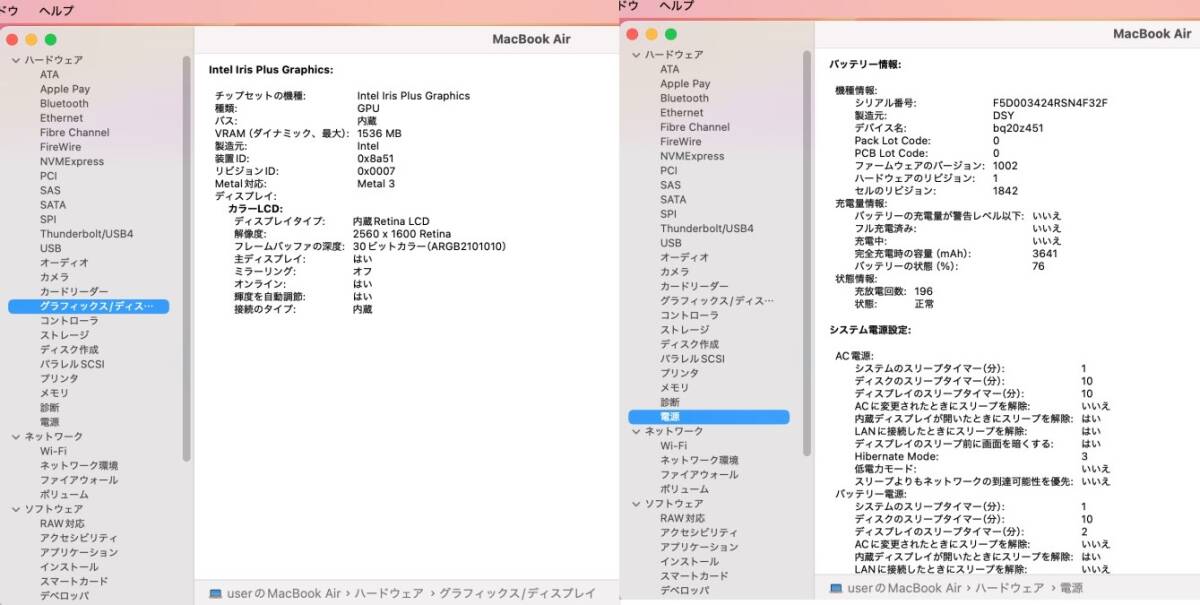Viewport: 1200px width, 605px height.
Task: Click the full charge capacity value 3641
Action: tap(1045, 254)
